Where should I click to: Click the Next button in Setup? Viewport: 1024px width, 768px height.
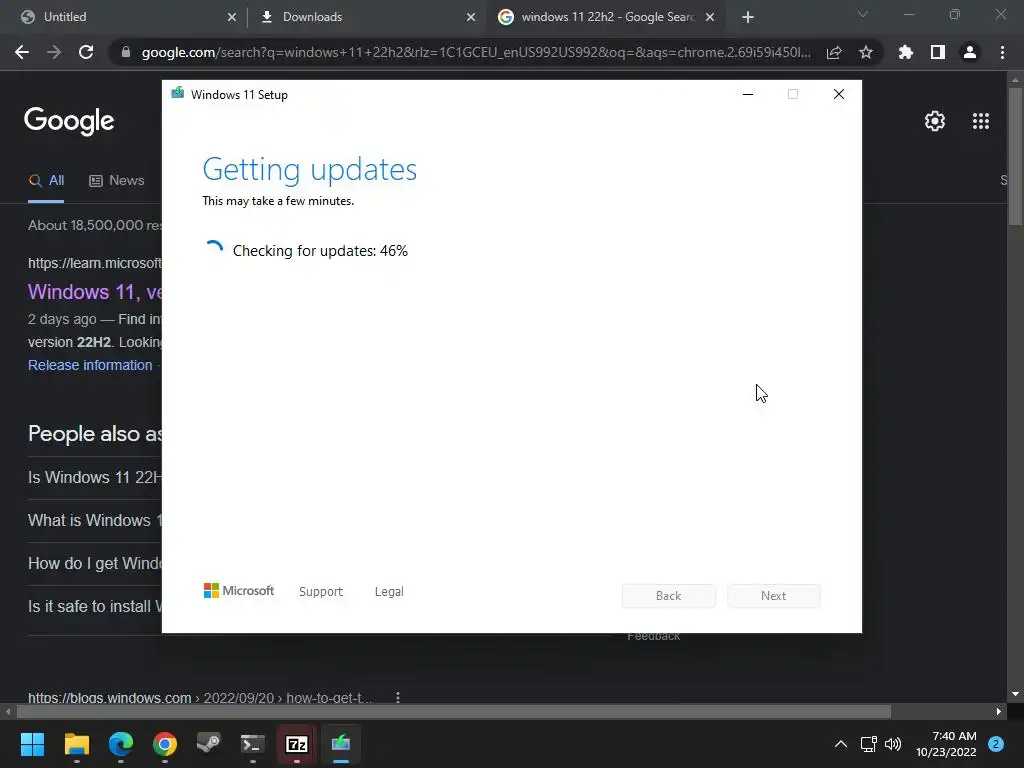(774, 596)
